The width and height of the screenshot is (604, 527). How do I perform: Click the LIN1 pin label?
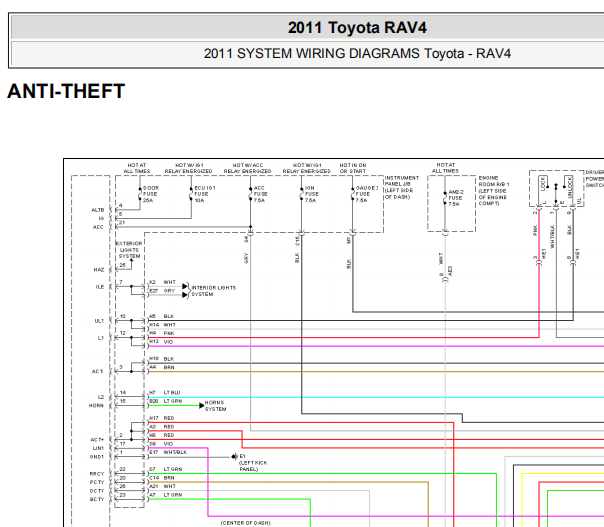pyautogui.click(x=98, y=448)
